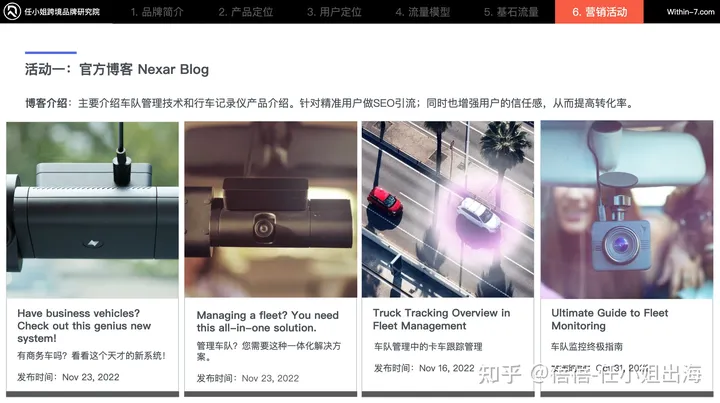Open the windshield-mounted camera image
The image size is (720, 403).
click(627, 209)
